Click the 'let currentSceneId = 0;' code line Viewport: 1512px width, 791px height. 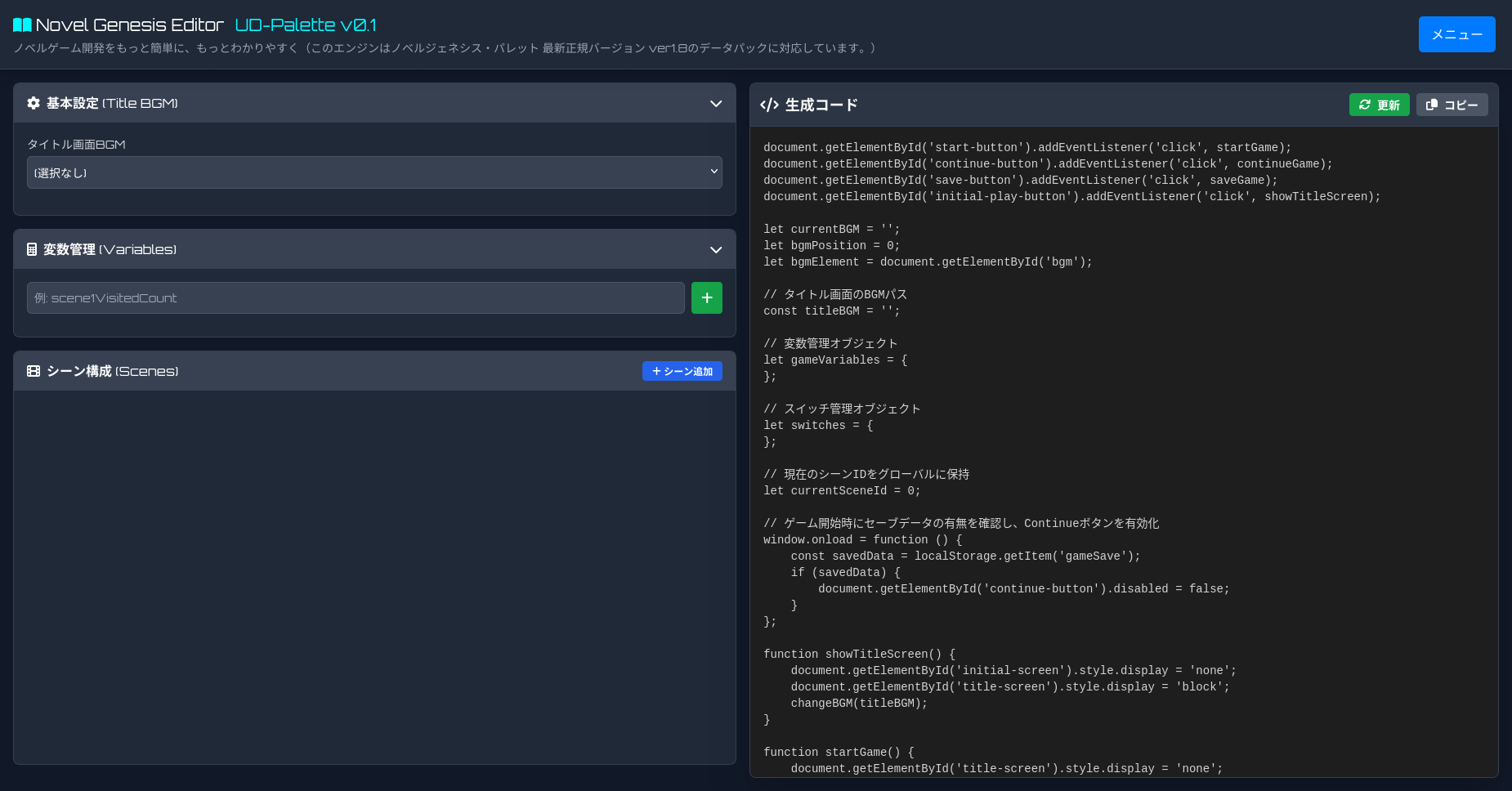(842, 491)
